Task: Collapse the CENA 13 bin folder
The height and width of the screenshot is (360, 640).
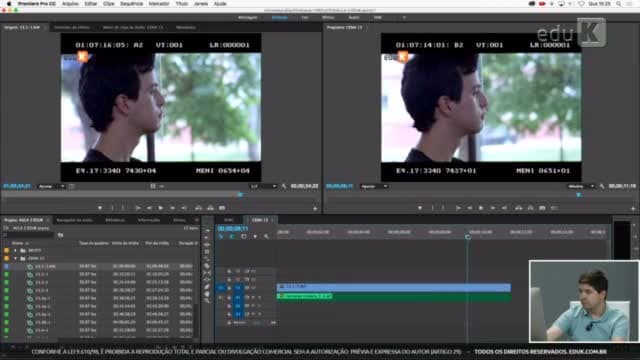Action: tap(16, 258)
